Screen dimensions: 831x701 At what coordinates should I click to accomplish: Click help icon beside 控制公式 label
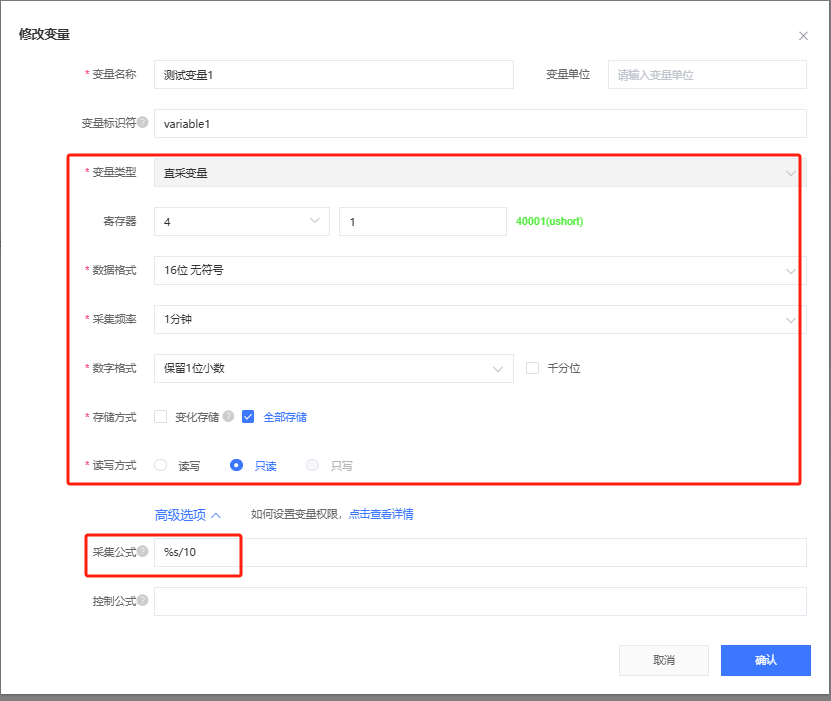[x=143, y=601]
